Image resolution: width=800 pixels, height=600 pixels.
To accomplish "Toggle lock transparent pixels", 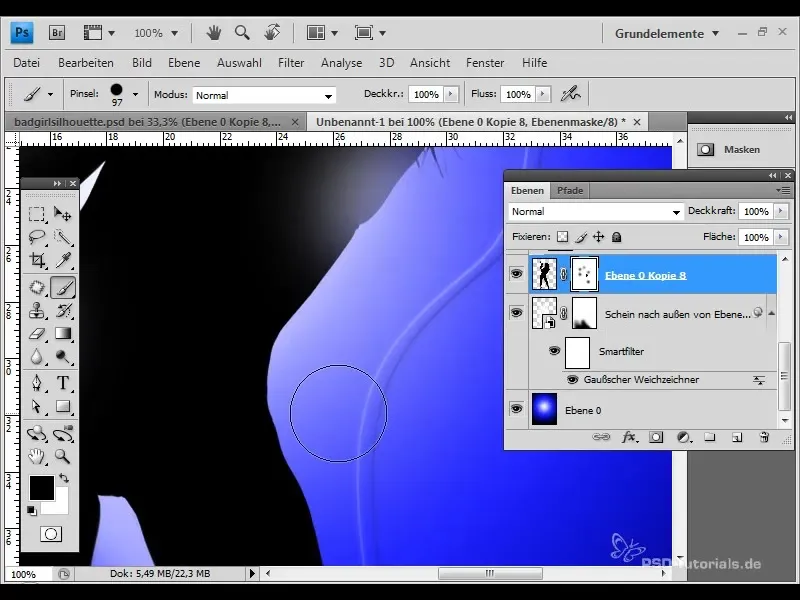I will (x=562, y=237).
